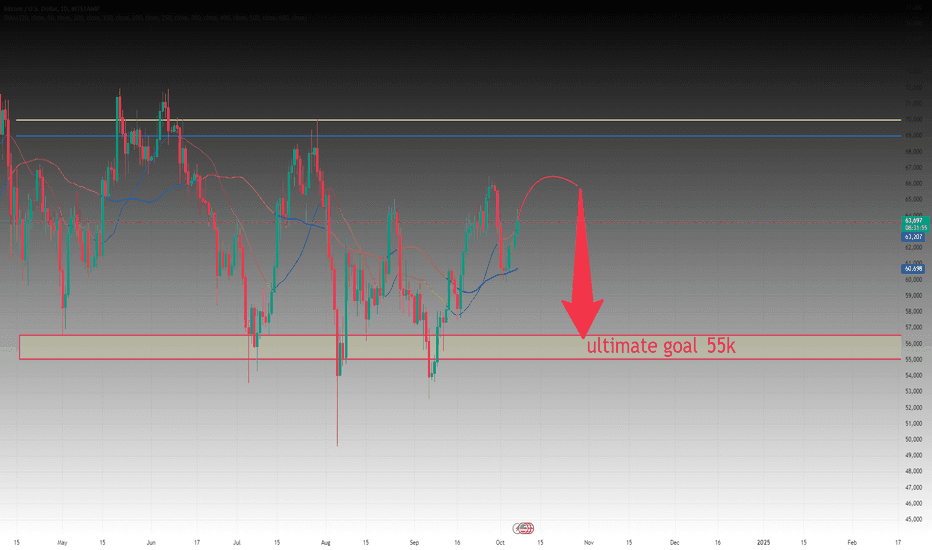
Task: Click the red dotted current price line
Action: tap(452, 222)
